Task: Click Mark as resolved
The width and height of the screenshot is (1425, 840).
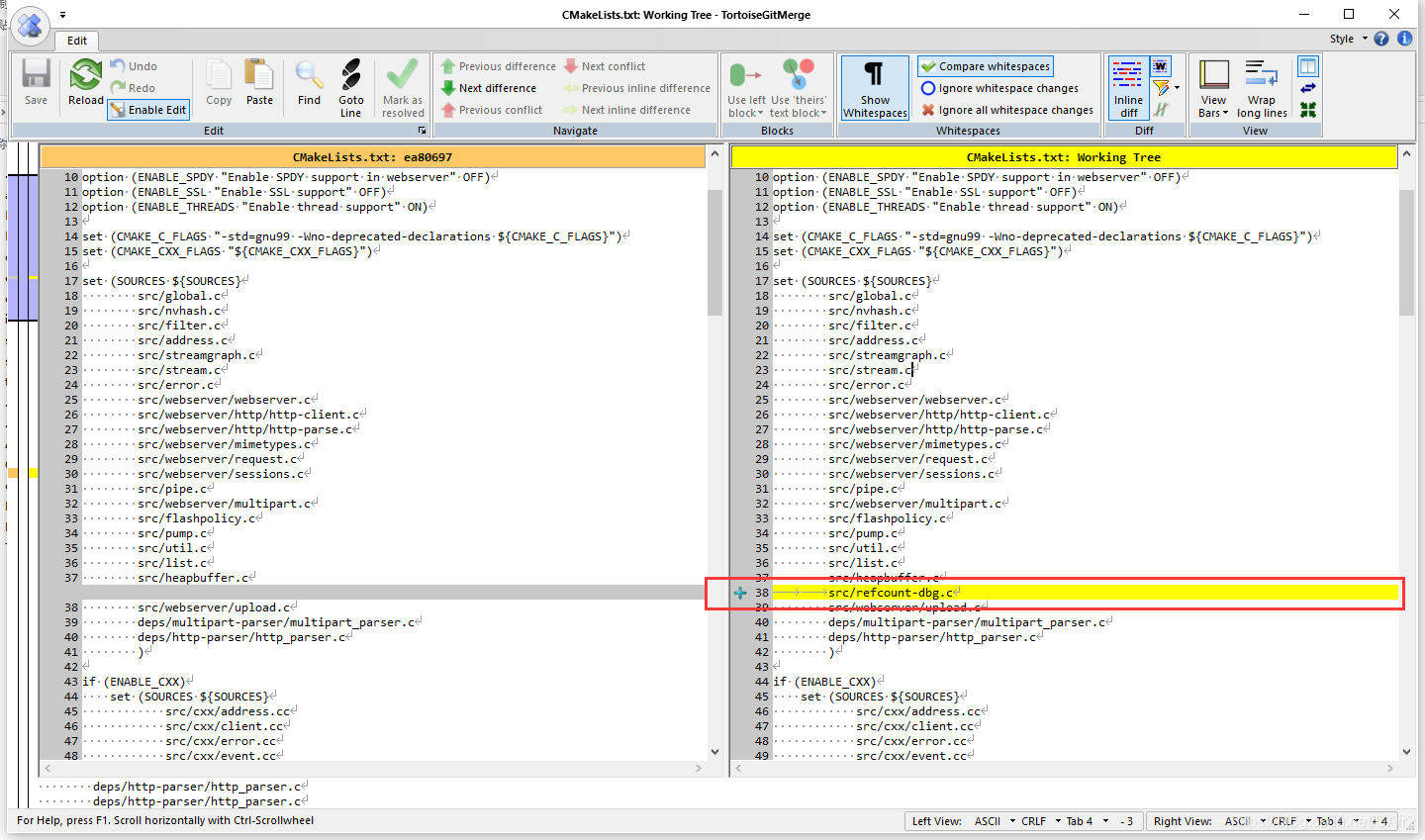Action: pos(403,88)
